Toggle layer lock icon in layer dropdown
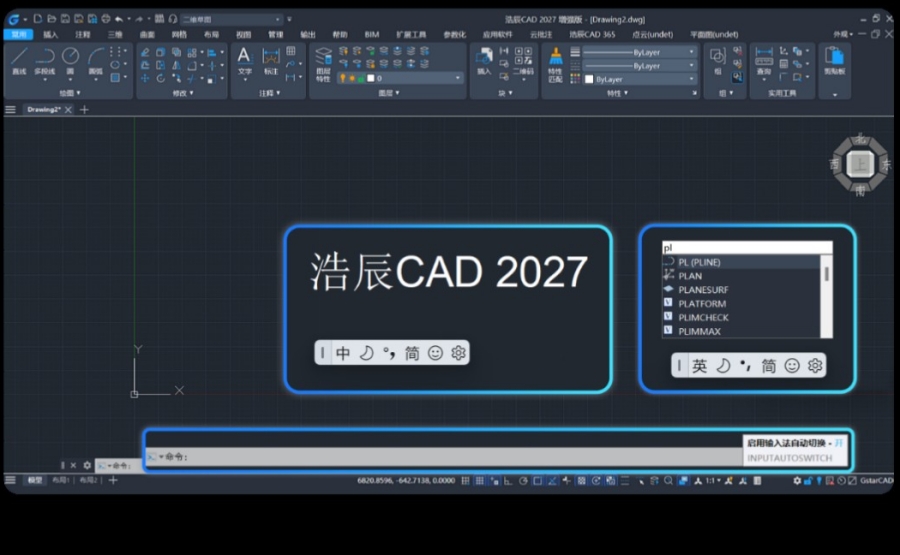The width and height of the screenshot is (900, 555). (x=361, y=78)
